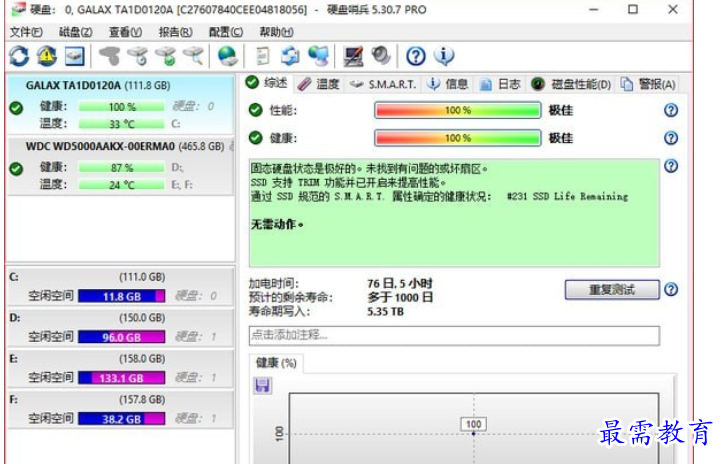Image resolution: width=721 pixels, height=464 pixels.
Task: Click help icon next to 重复测试 button
Action: point(671,289)
